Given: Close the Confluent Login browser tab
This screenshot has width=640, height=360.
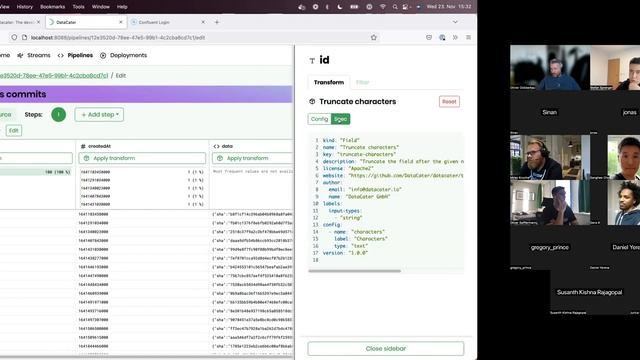Looking at the screenshot, I should click(x=203, y=22).
